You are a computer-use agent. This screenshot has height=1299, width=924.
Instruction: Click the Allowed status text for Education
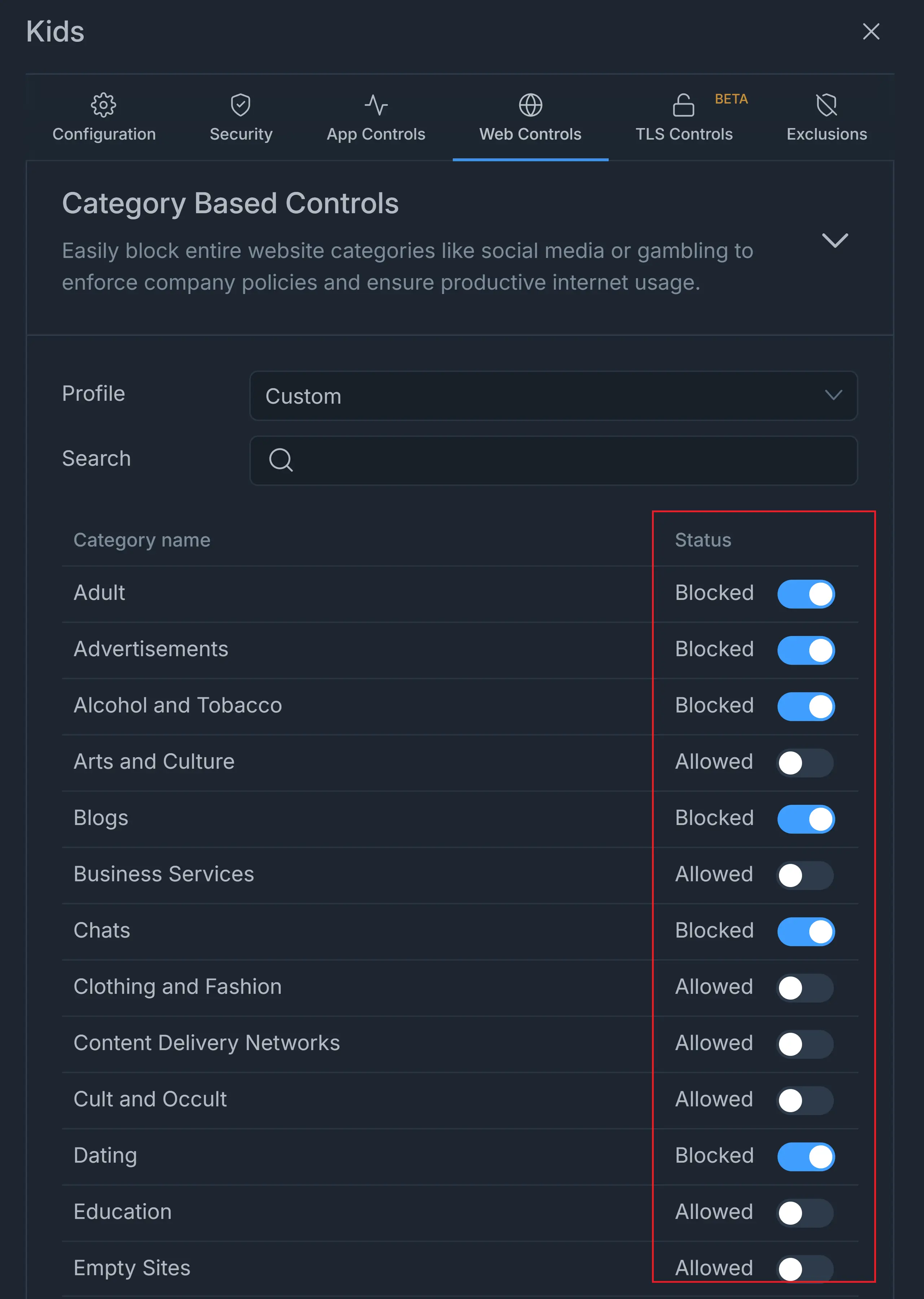[714, 1212]
